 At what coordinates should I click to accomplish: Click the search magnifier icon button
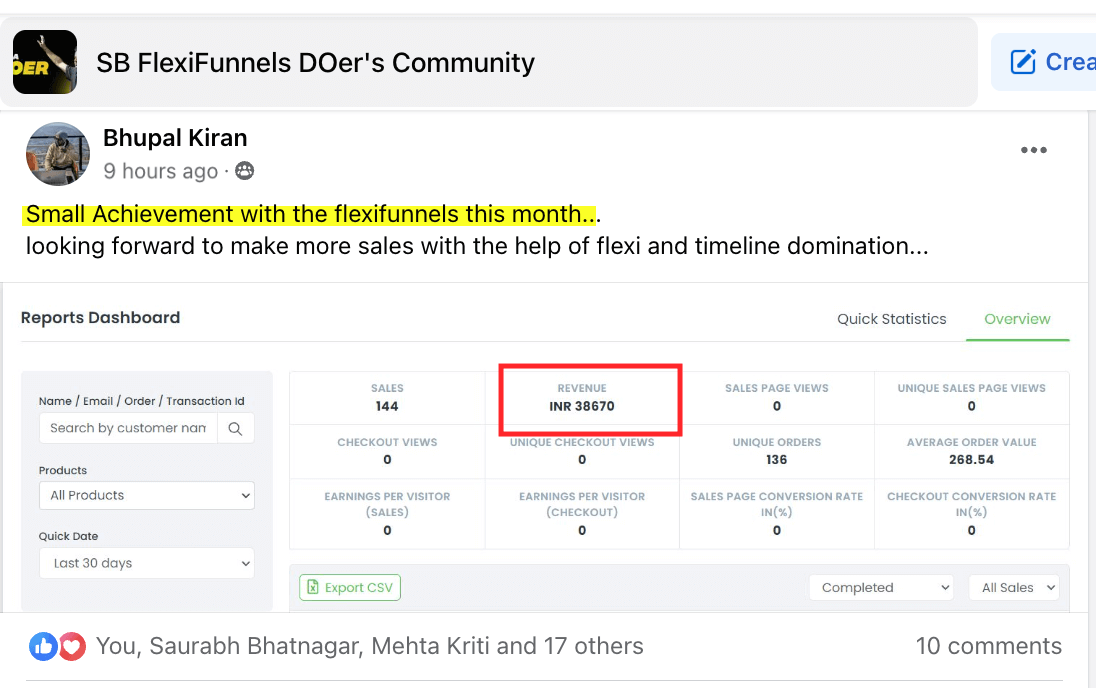coord(235,428)
